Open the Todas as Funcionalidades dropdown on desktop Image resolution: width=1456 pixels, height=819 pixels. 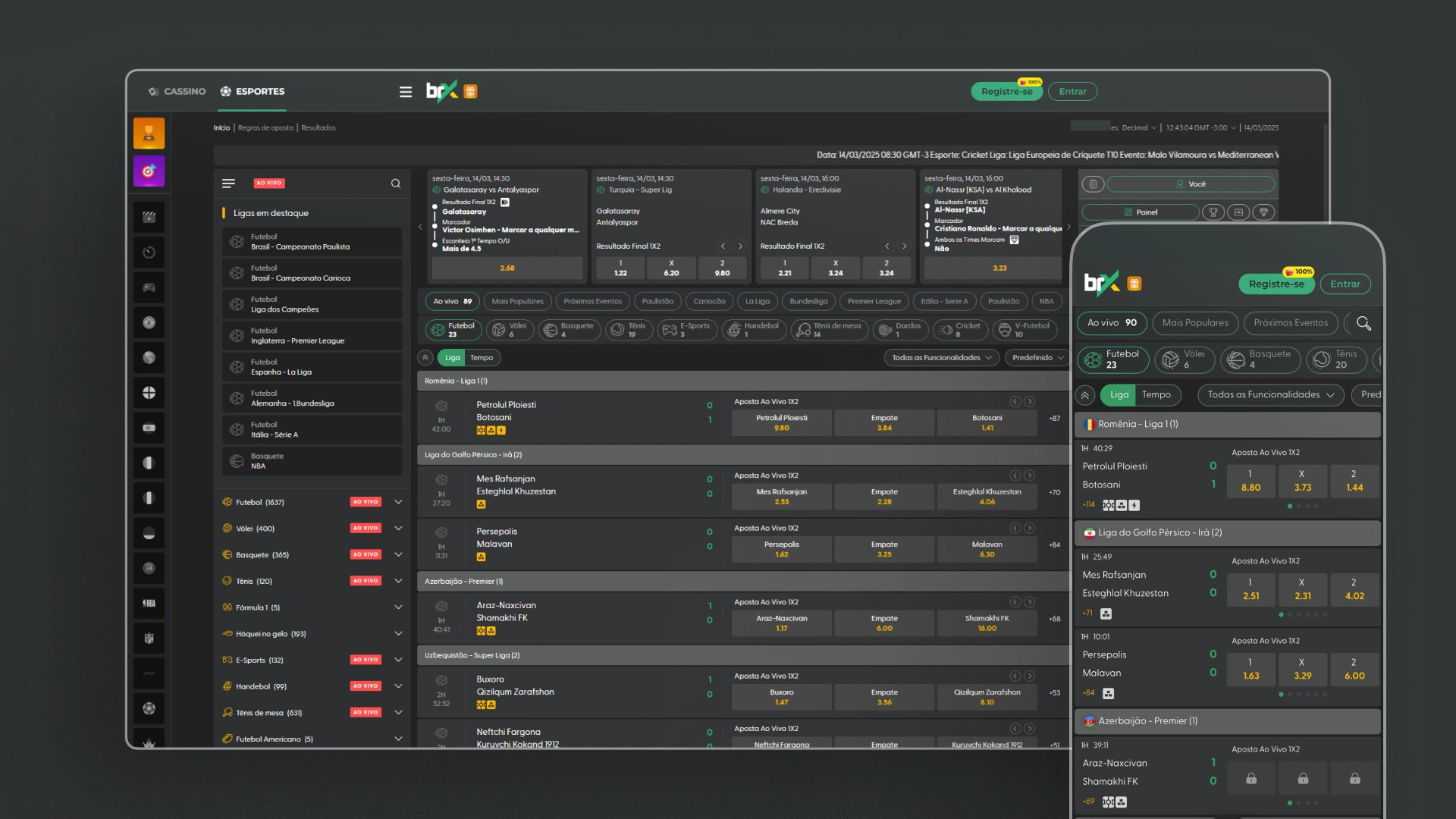pyautogui.click(x=942, y=358)
